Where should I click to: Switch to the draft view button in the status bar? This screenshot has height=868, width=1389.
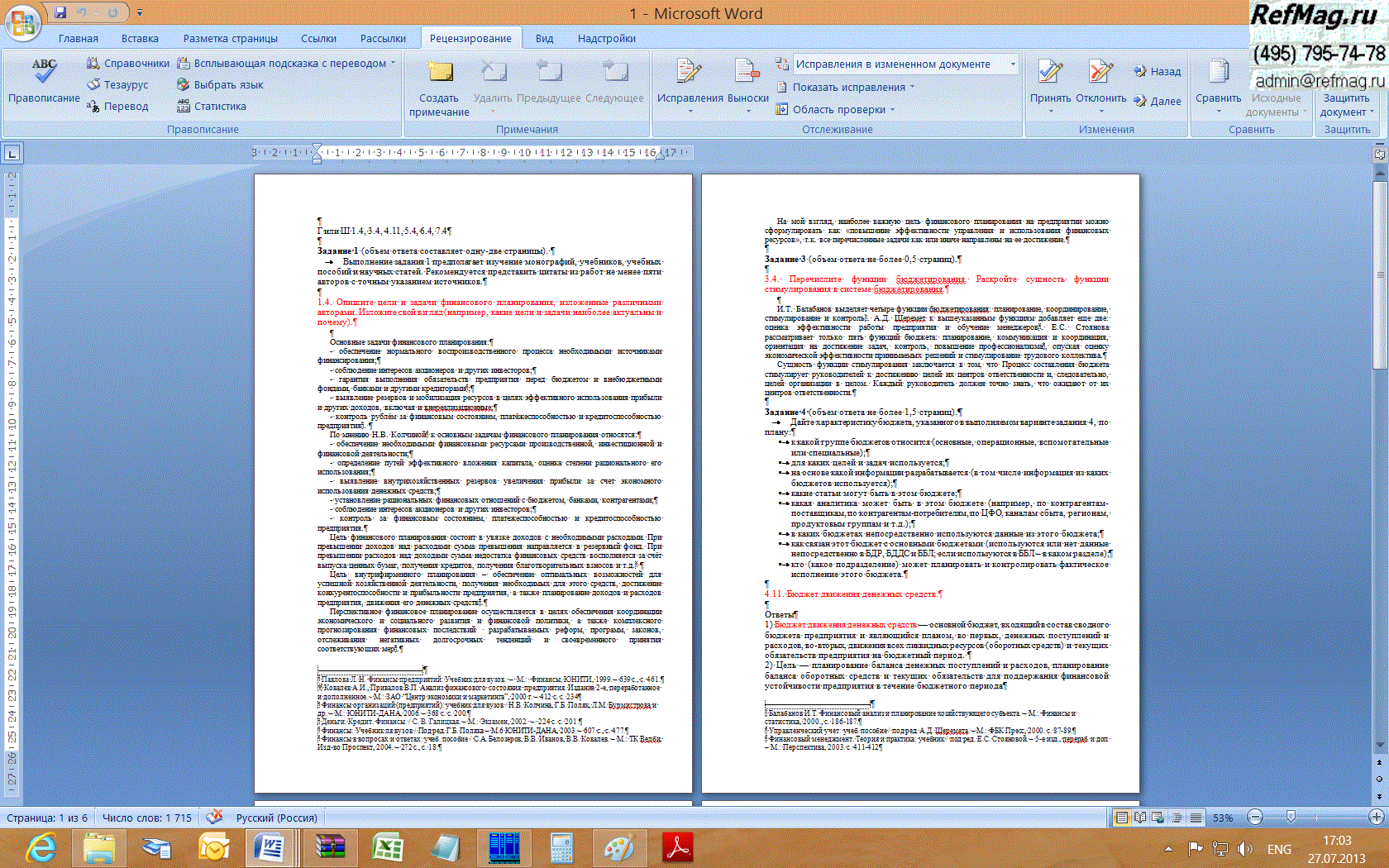(x=1196, y=818)
